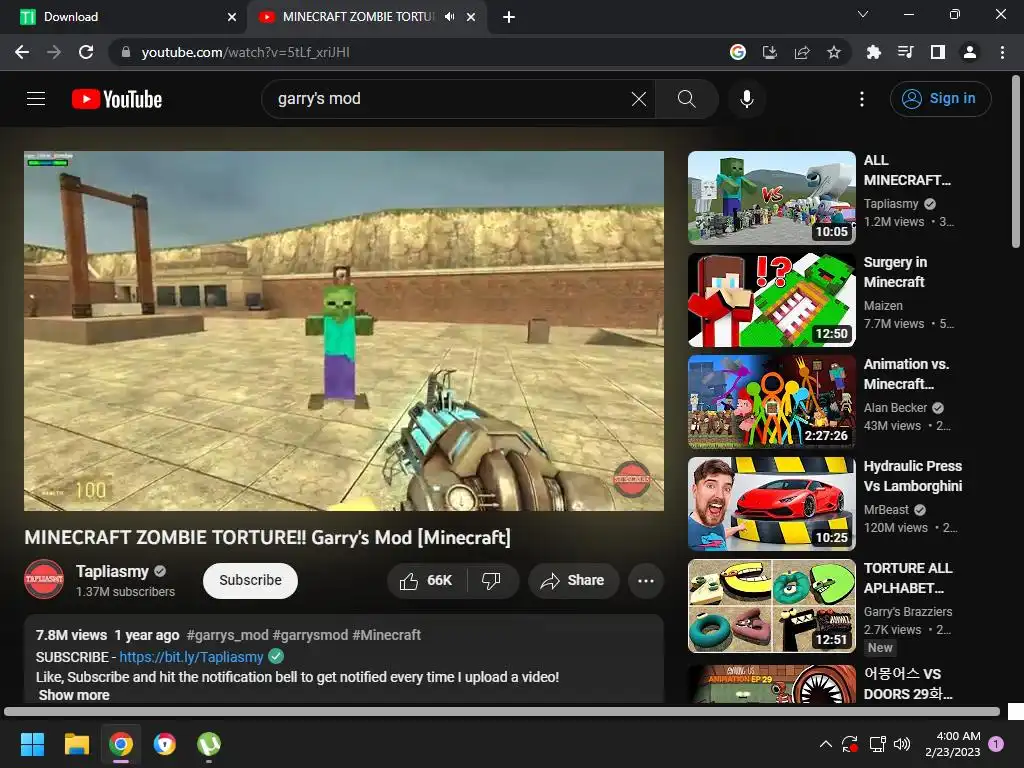Open YouTube settings three-dot menu
Image resolution: width=1024 pixels, height=768 pixels.
[x=862, y=99]
